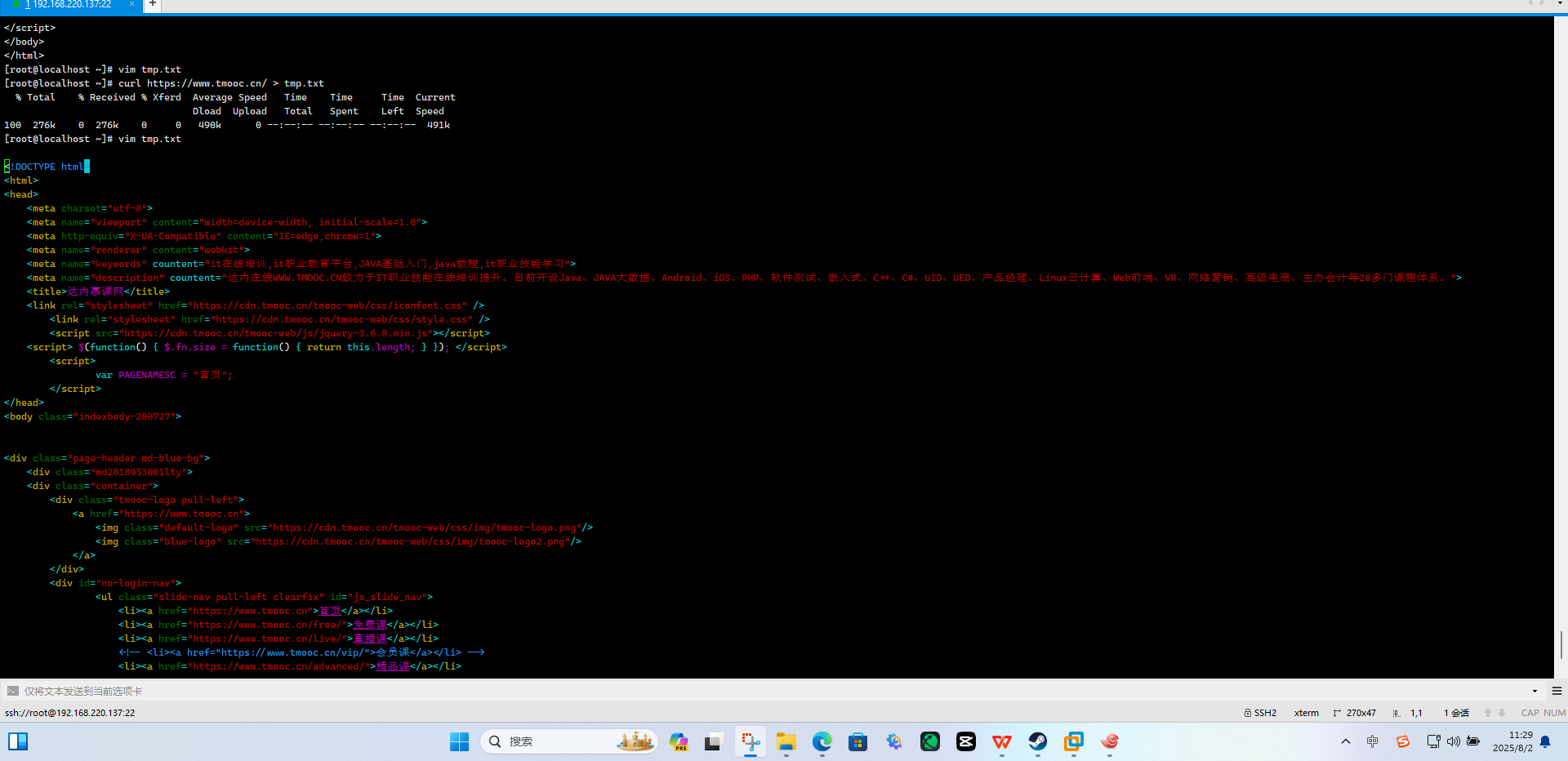1568x761 pixels.
Task: Open the send-text bar hamburger menu
Action: [1557, 691]
